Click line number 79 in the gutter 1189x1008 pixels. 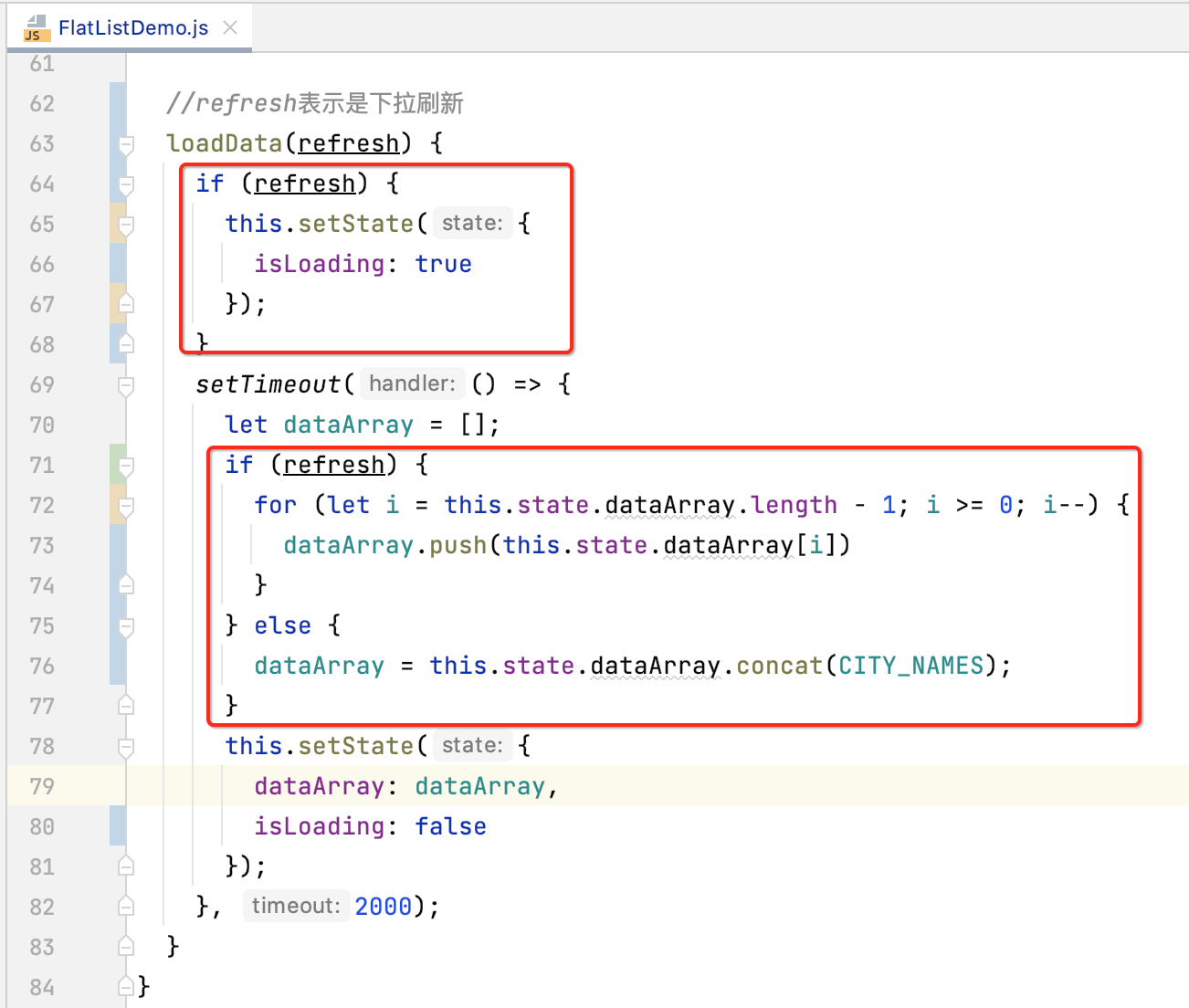click(x=42, y=786)
